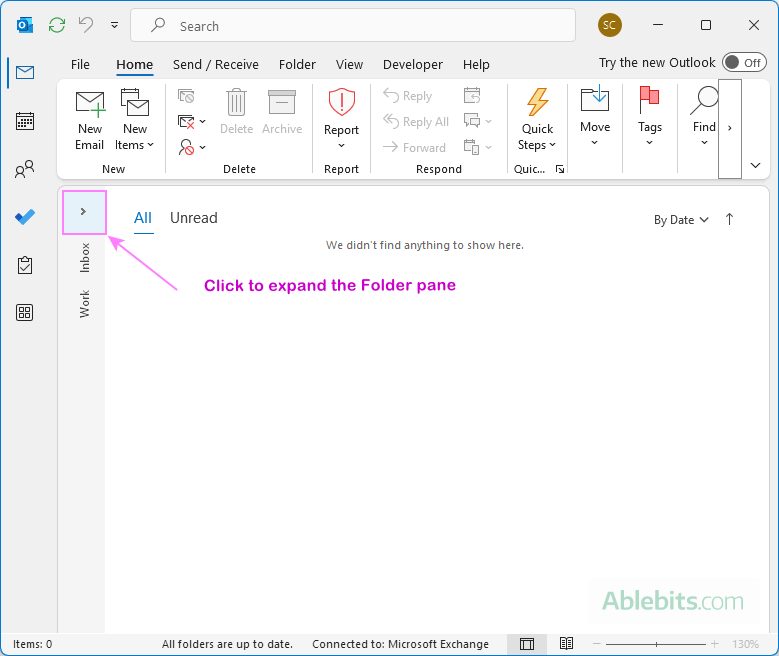Create a New Email
Image resolution: width=779 pixels, height=656 pixels.
pyautogui.click(x=89, y=120)
